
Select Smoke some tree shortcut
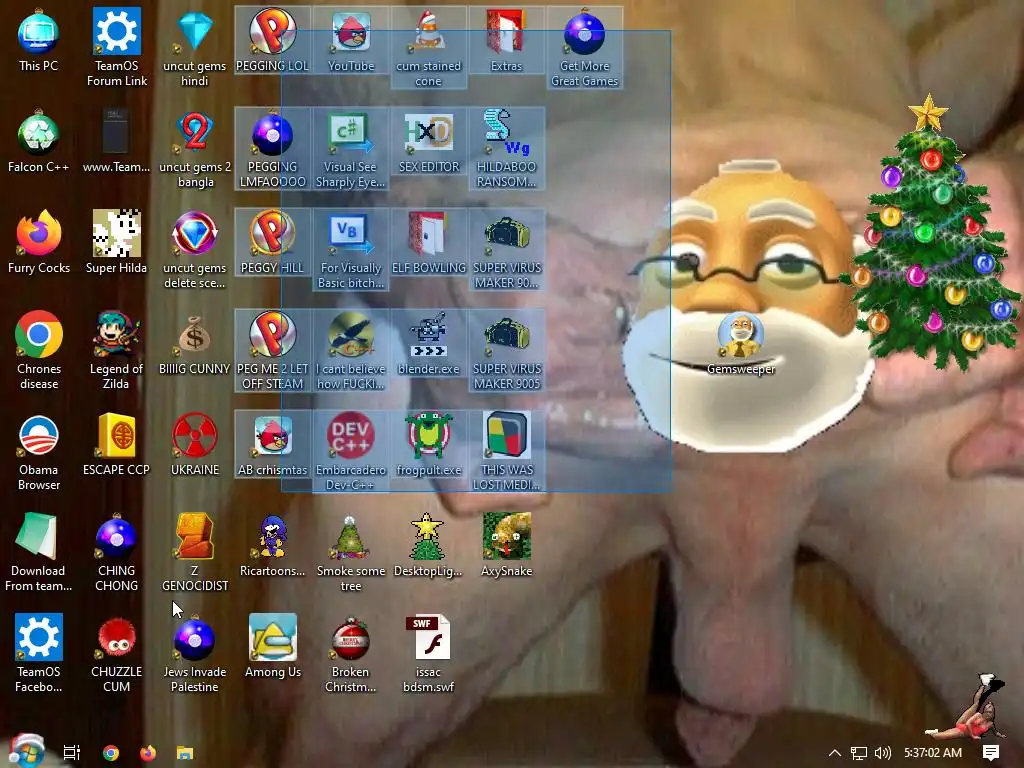pos(351,553)
